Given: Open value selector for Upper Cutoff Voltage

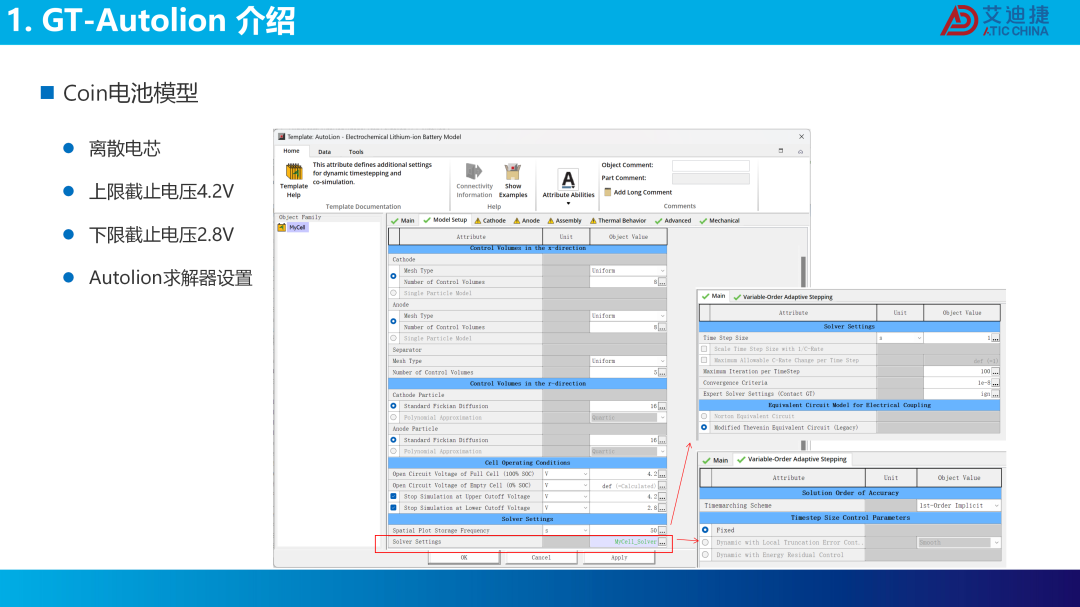Looking at the screenshot, I should point(662,497).
